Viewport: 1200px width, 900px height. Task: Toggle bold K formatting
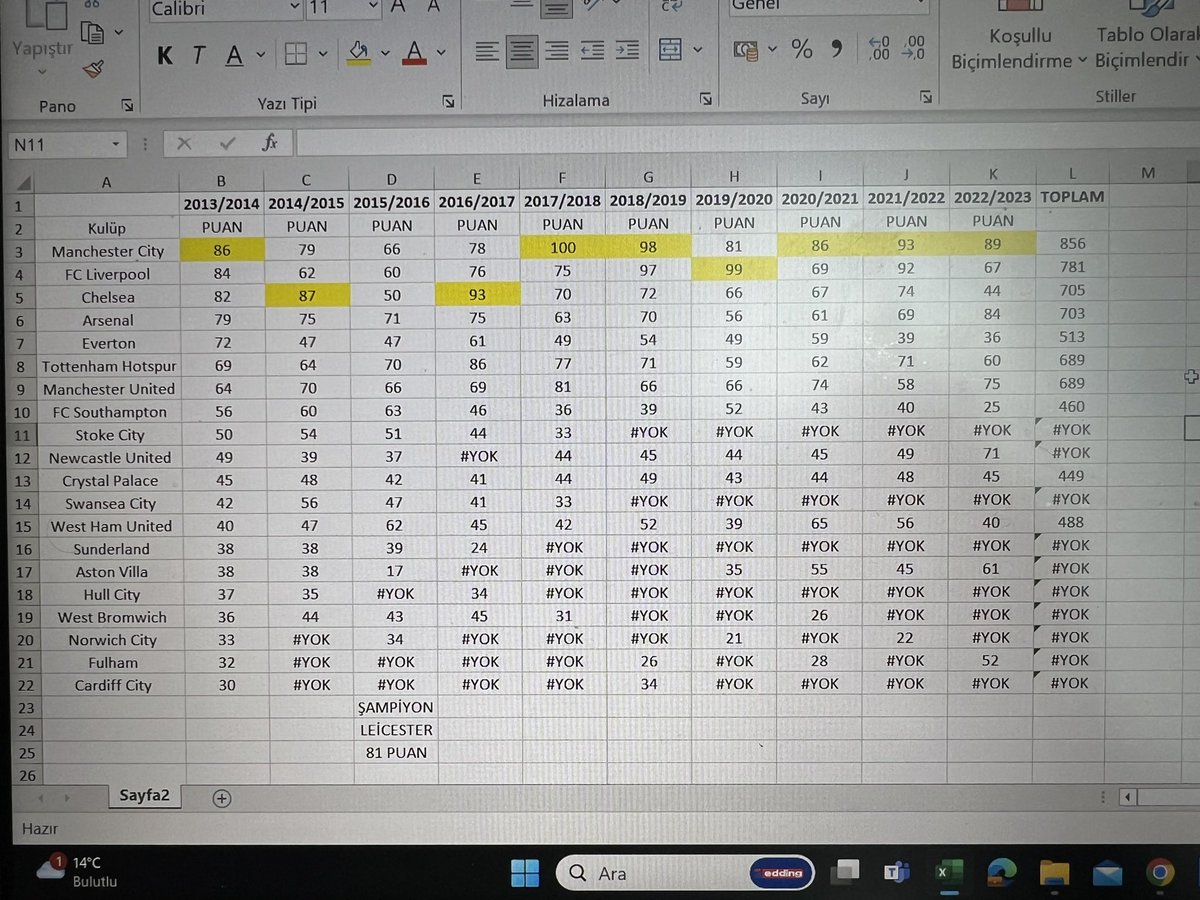(x=164, y=55)
